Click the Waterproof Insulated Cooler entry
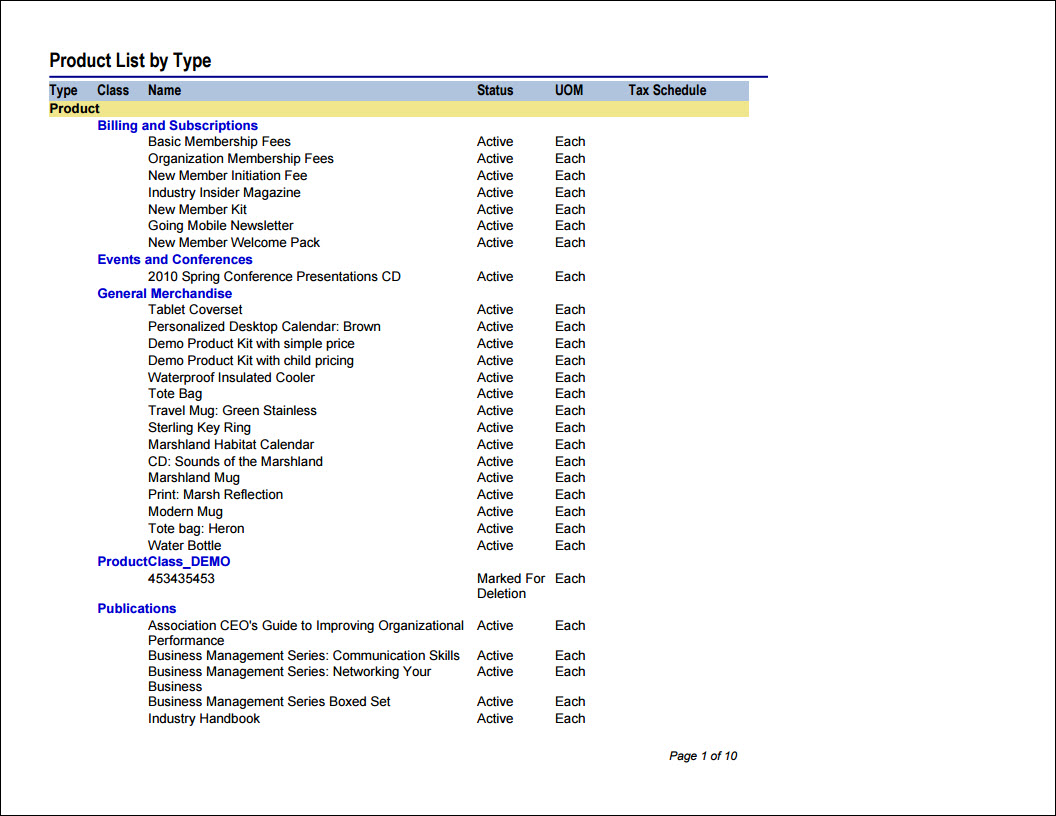 (x=231, y=378)
